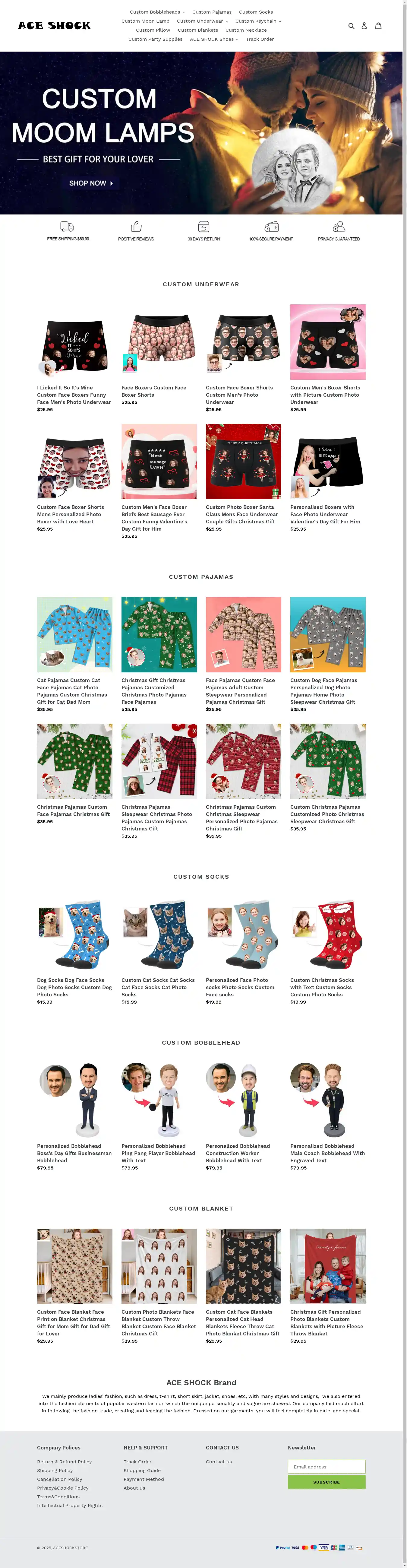Open the Return & Refund Policy link
407x1568 pixels.
(65, 1462)
